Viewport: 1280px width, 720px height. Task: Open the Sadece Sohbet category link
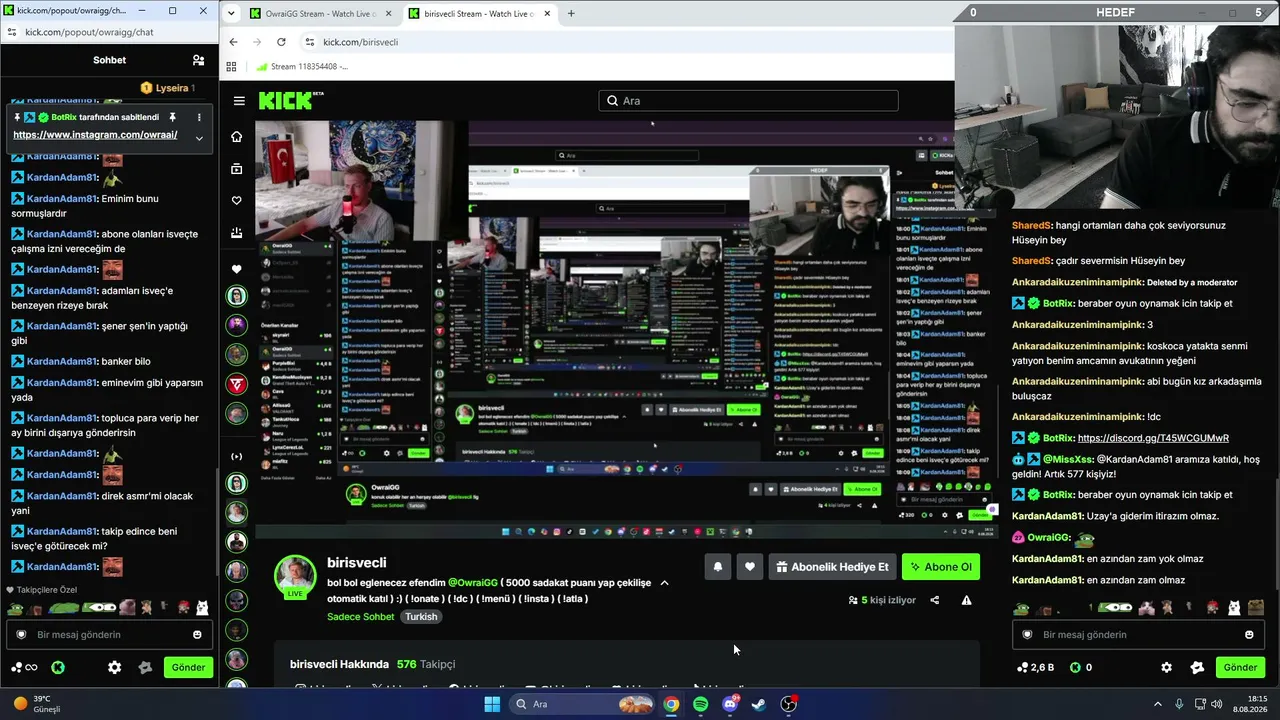[361, 617]
